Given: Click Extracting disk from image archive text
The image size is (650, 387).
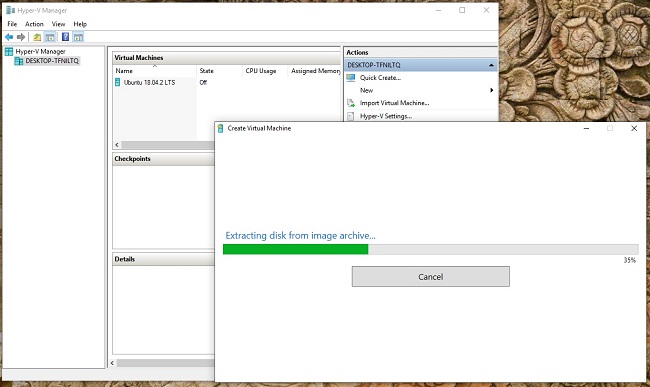Looking at the screenshot, I should (300, 235).
